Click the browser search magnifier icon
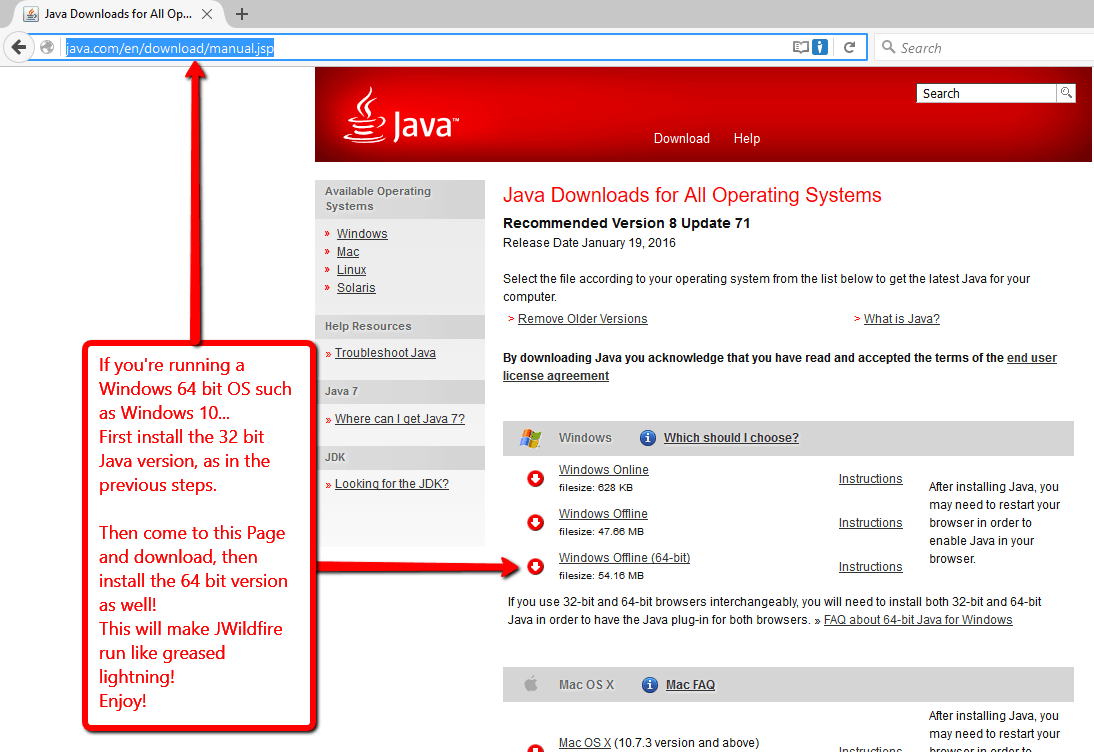1094x752 pixels. [888, 47]
